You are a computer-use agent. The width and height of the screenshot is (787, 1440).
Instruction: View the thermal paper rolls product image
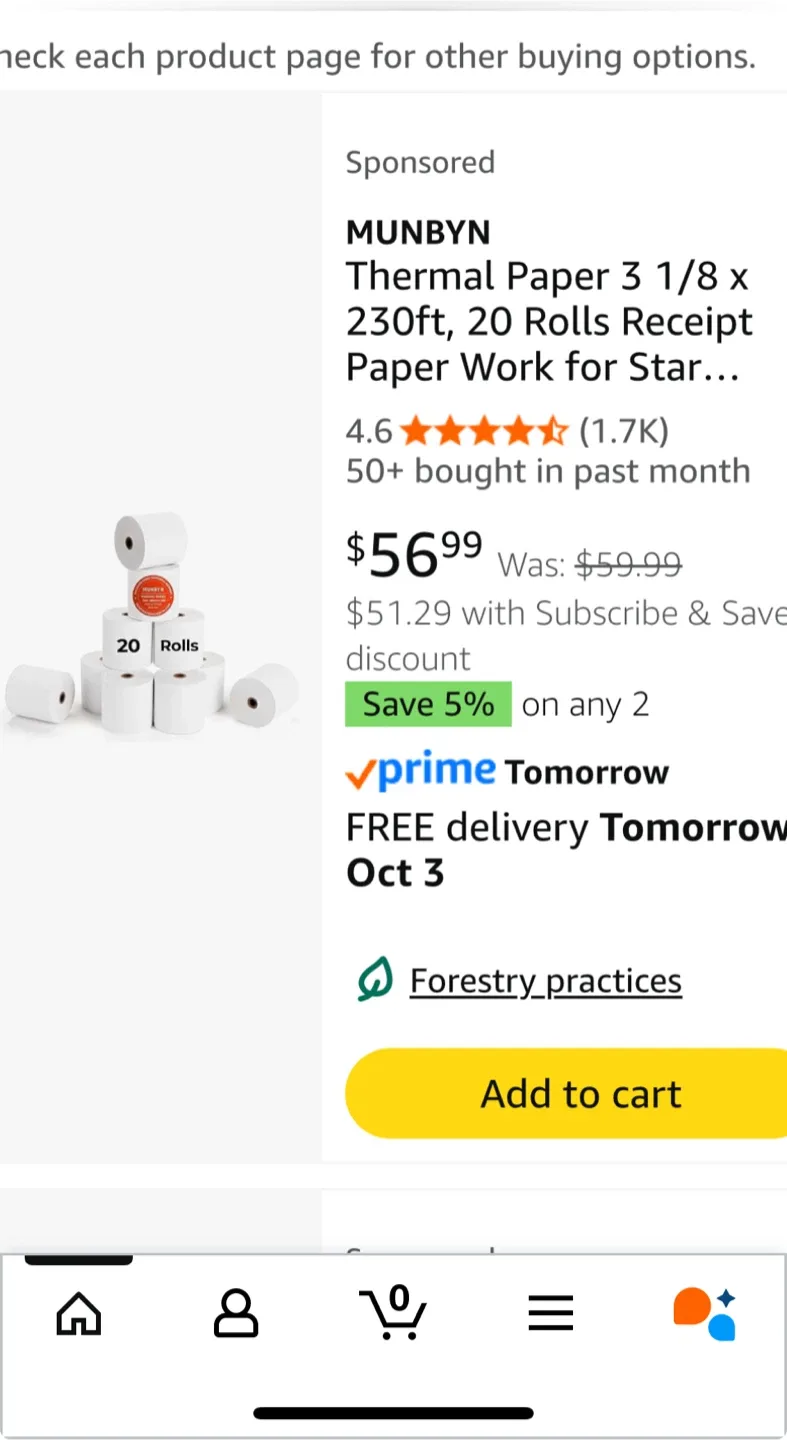click(153, 625)
